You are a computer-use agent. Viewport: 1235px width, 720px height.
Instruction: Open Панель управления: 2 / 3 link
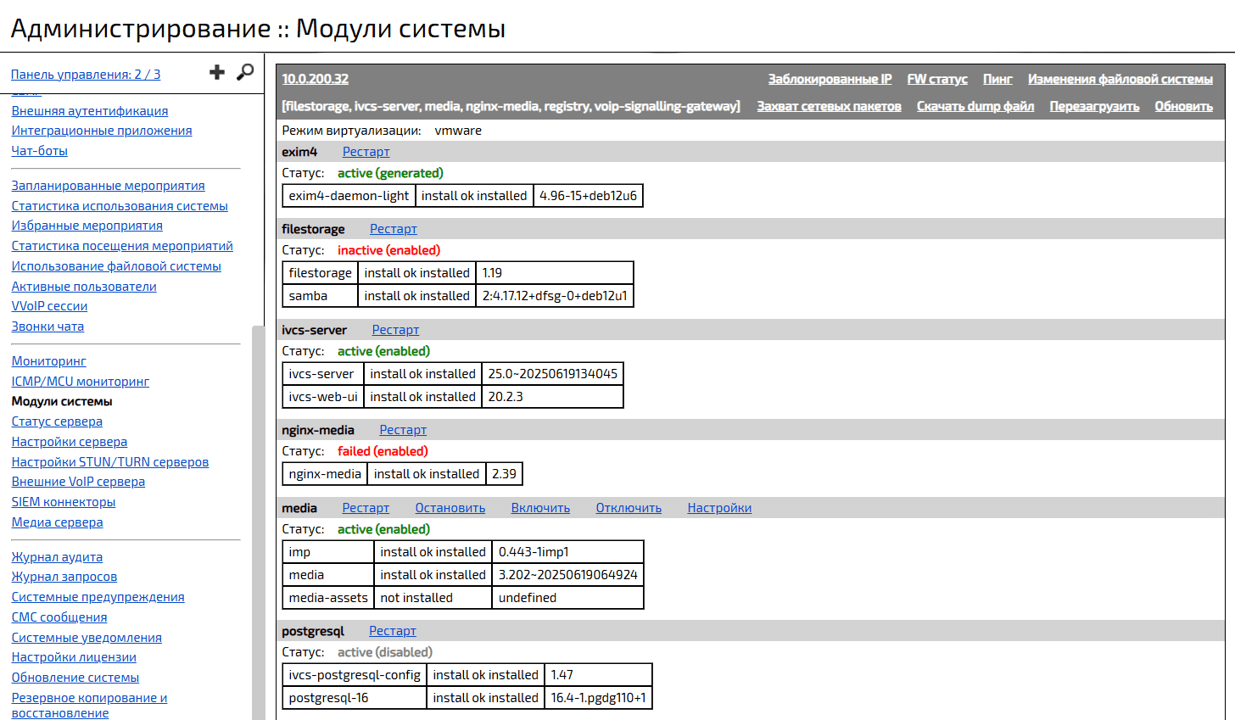click(86, 74)
